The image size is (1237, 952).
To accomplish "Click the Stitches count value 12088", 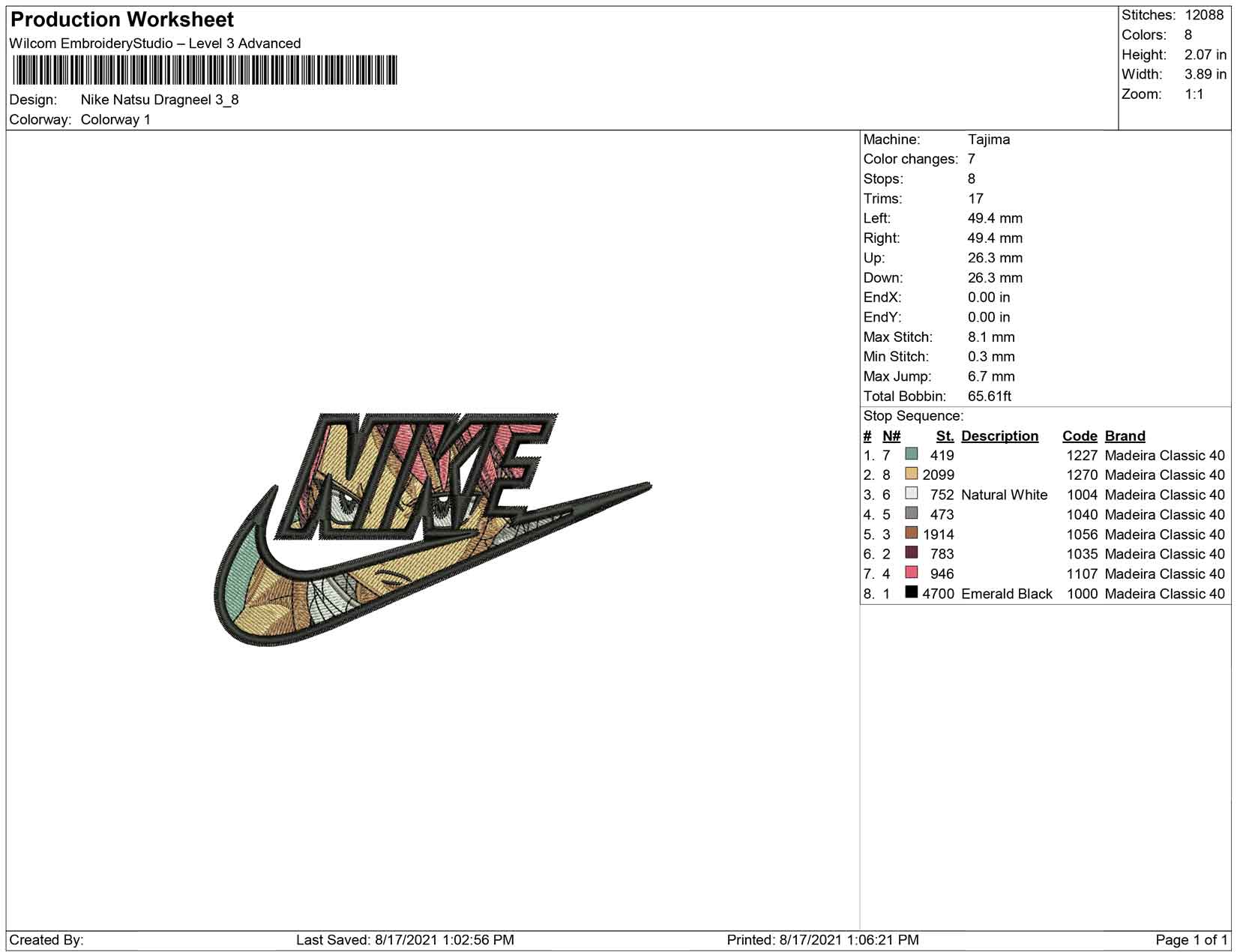I will point(1204,15).
